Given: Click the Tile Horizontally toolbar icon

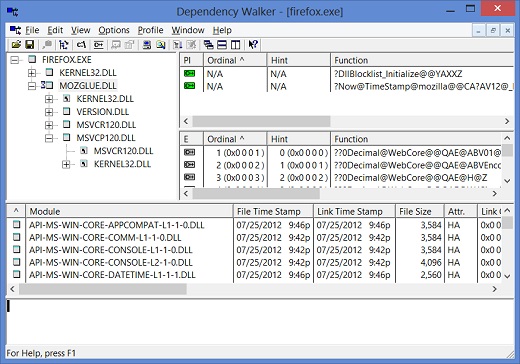Looking at the screenshot, I should [x=222, y=44].
